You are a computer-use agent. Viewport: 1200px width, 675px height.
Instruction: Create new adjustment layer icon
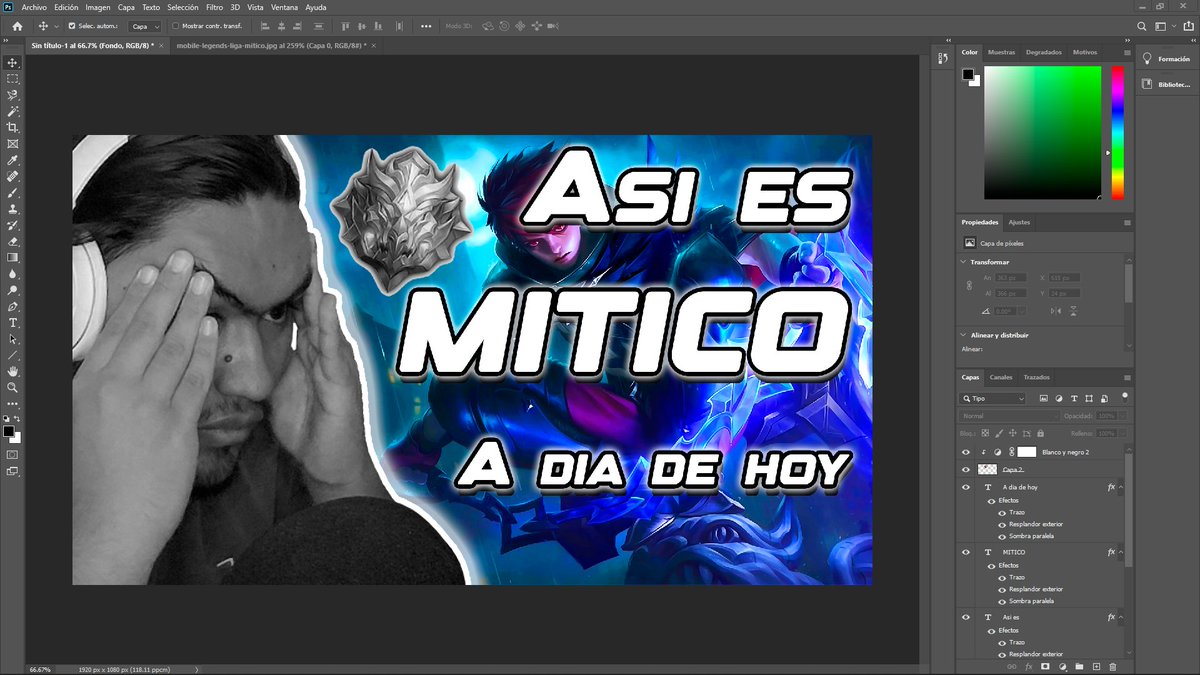coord(1062,666)
